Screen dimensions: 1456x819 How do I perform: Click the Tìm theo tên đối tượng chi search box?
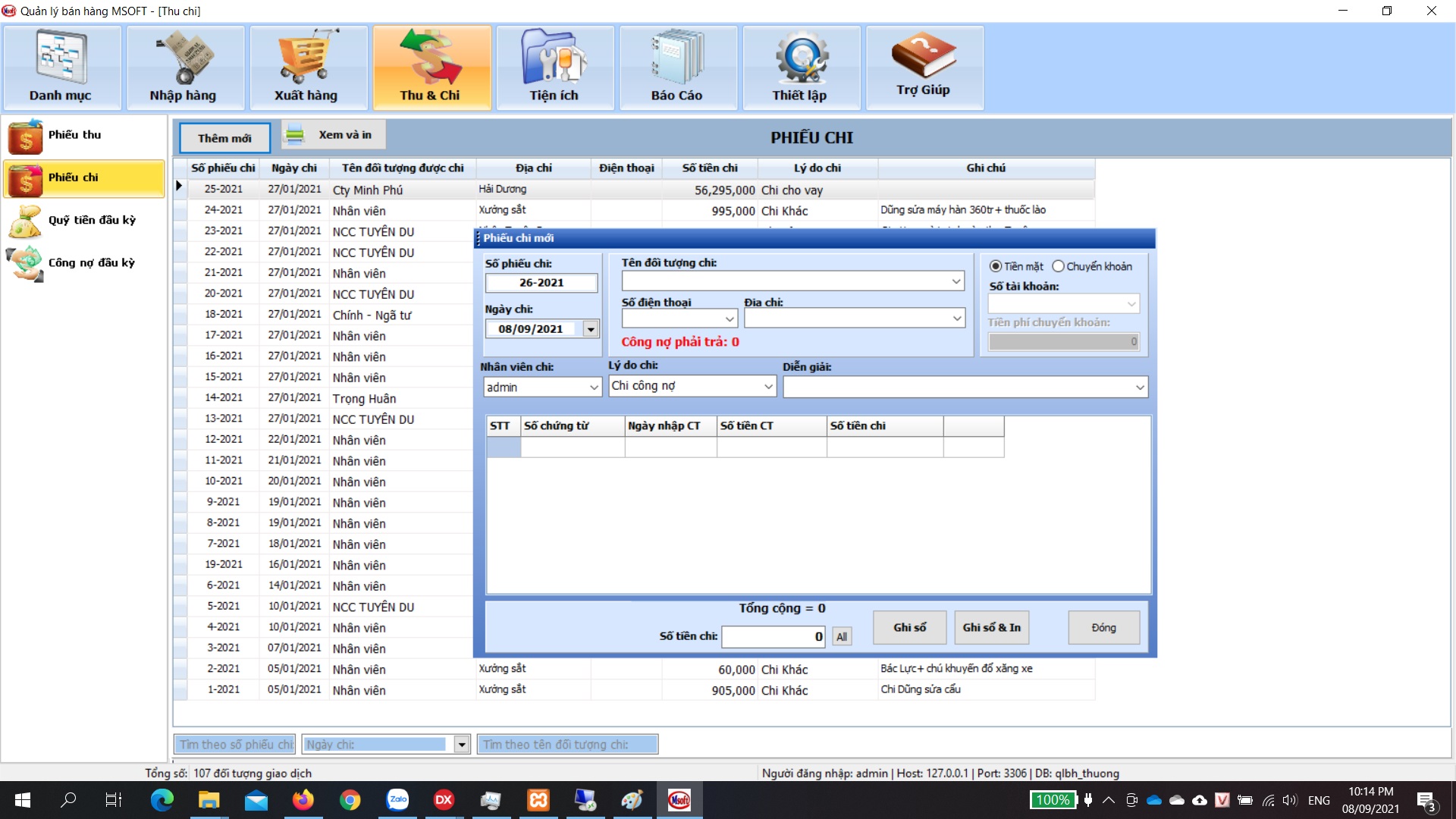click(x=567, y=745)
